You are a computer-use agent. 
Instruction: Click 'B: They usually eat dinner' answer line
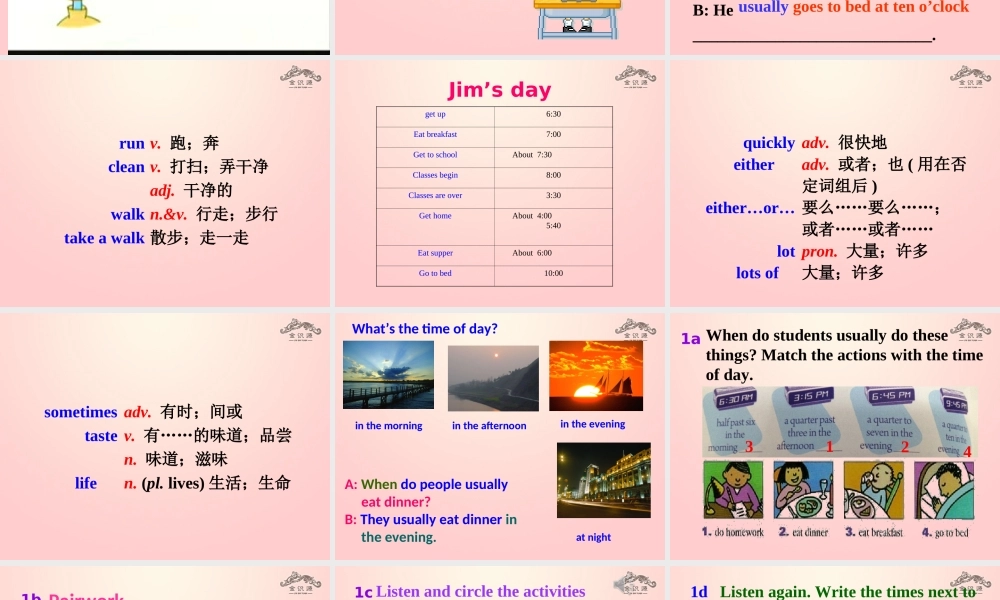point(431,528)
